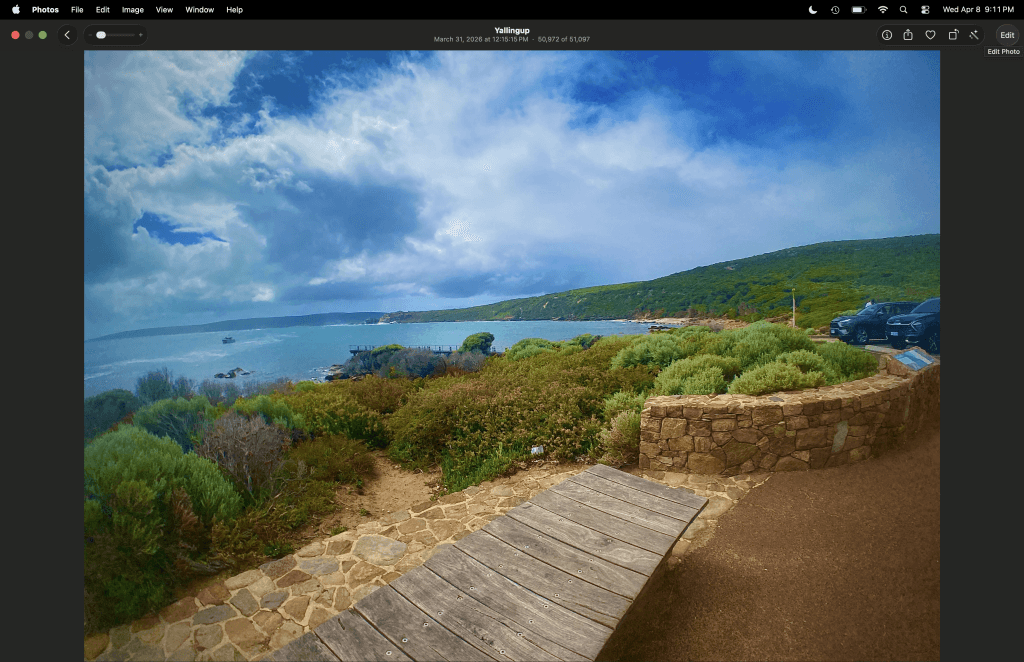Click the displayed Yallingup photo

click(x=512, y=350)
